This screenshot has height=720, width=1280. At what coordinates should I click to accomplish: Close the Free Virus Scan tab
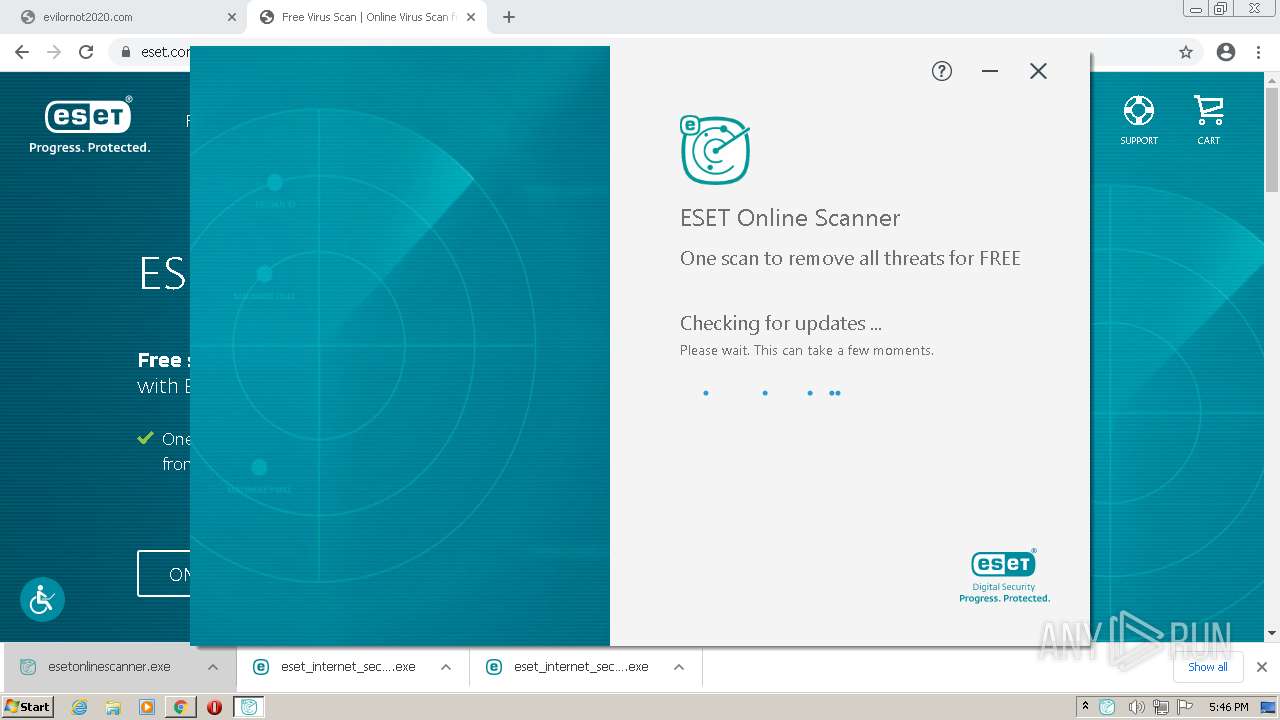pos(471,17)
